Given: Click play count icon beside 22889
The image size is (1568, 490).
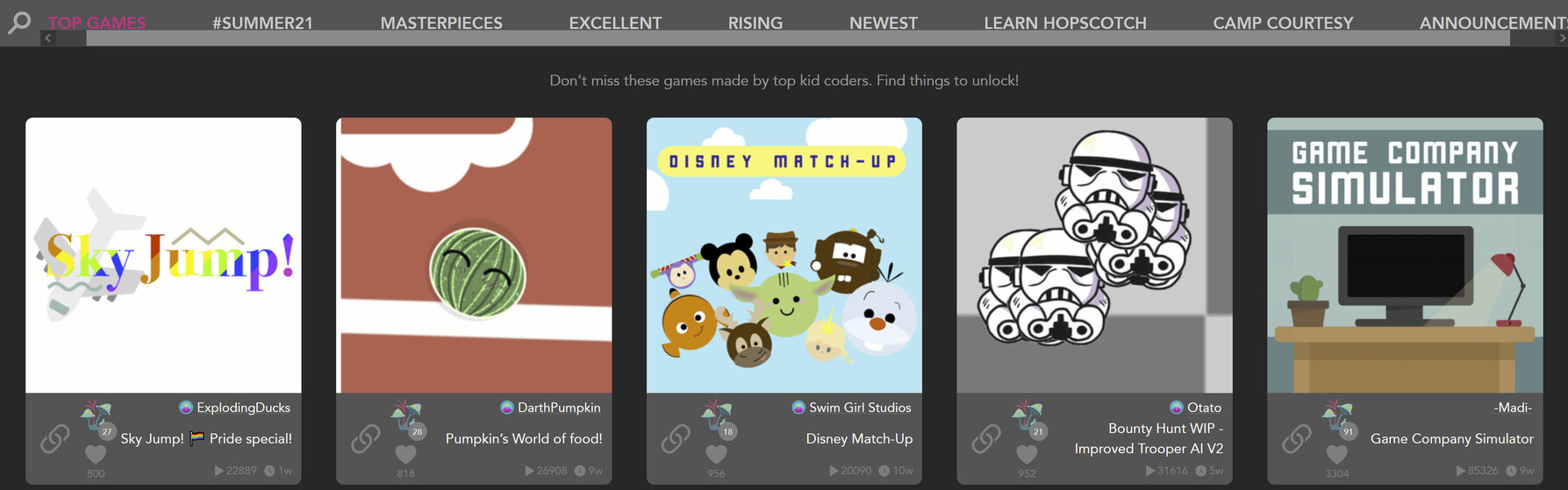Looking at the screenshot, I should (x=219, y=471).
